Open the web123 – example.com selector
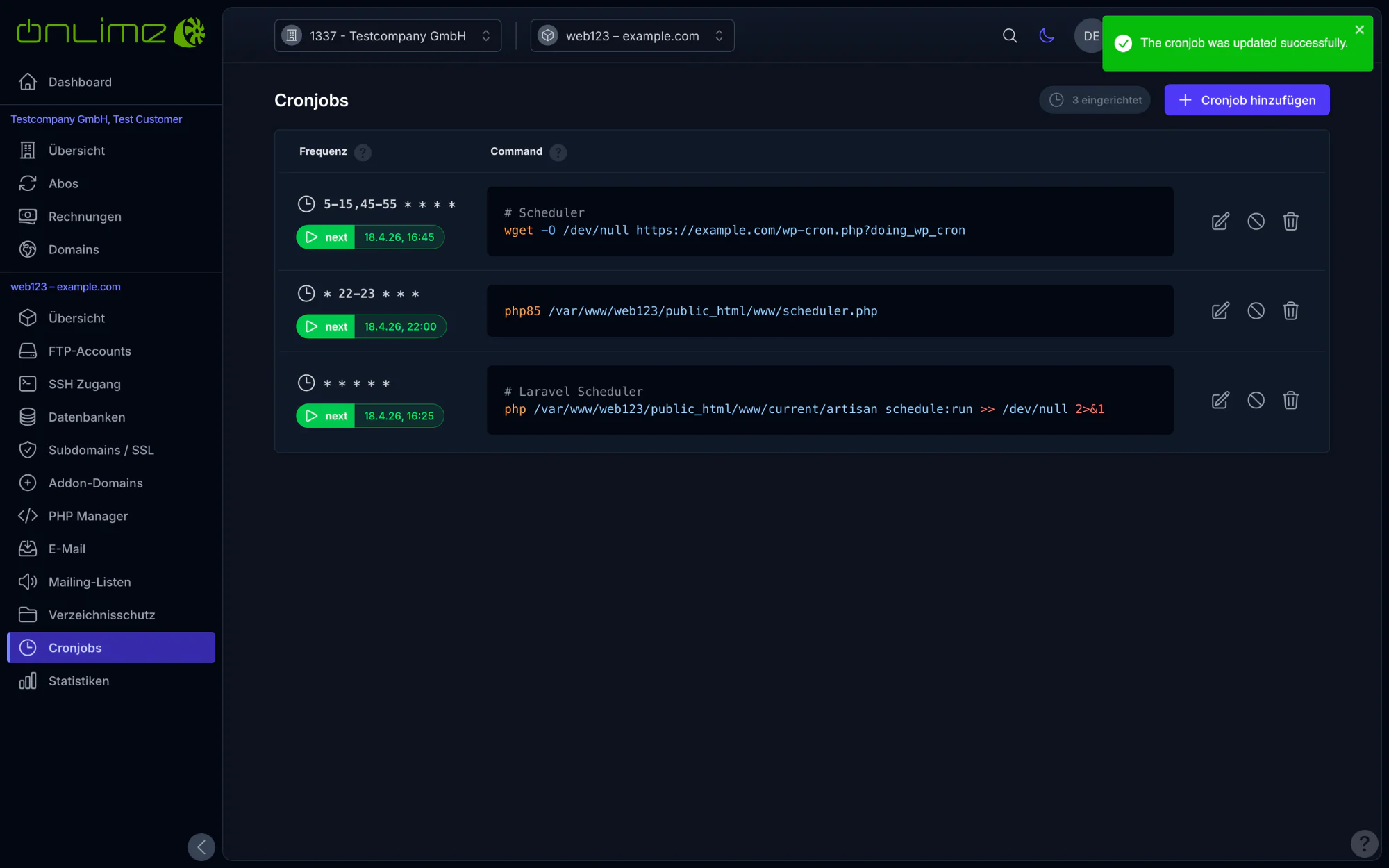The width and height of the screenshot is (1389, 868). click(632, 35)
